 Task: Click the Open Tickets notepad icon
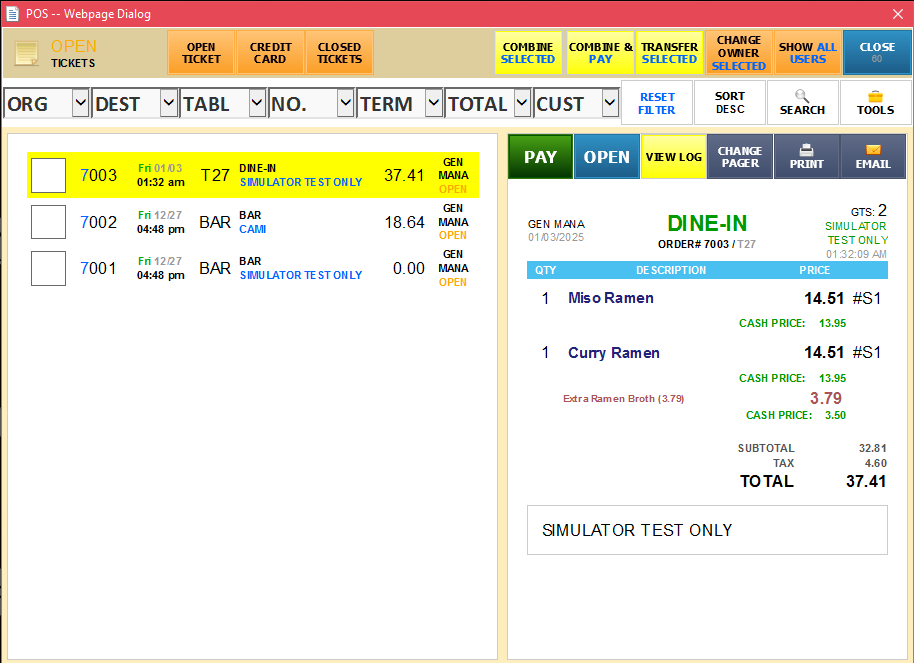27,53
